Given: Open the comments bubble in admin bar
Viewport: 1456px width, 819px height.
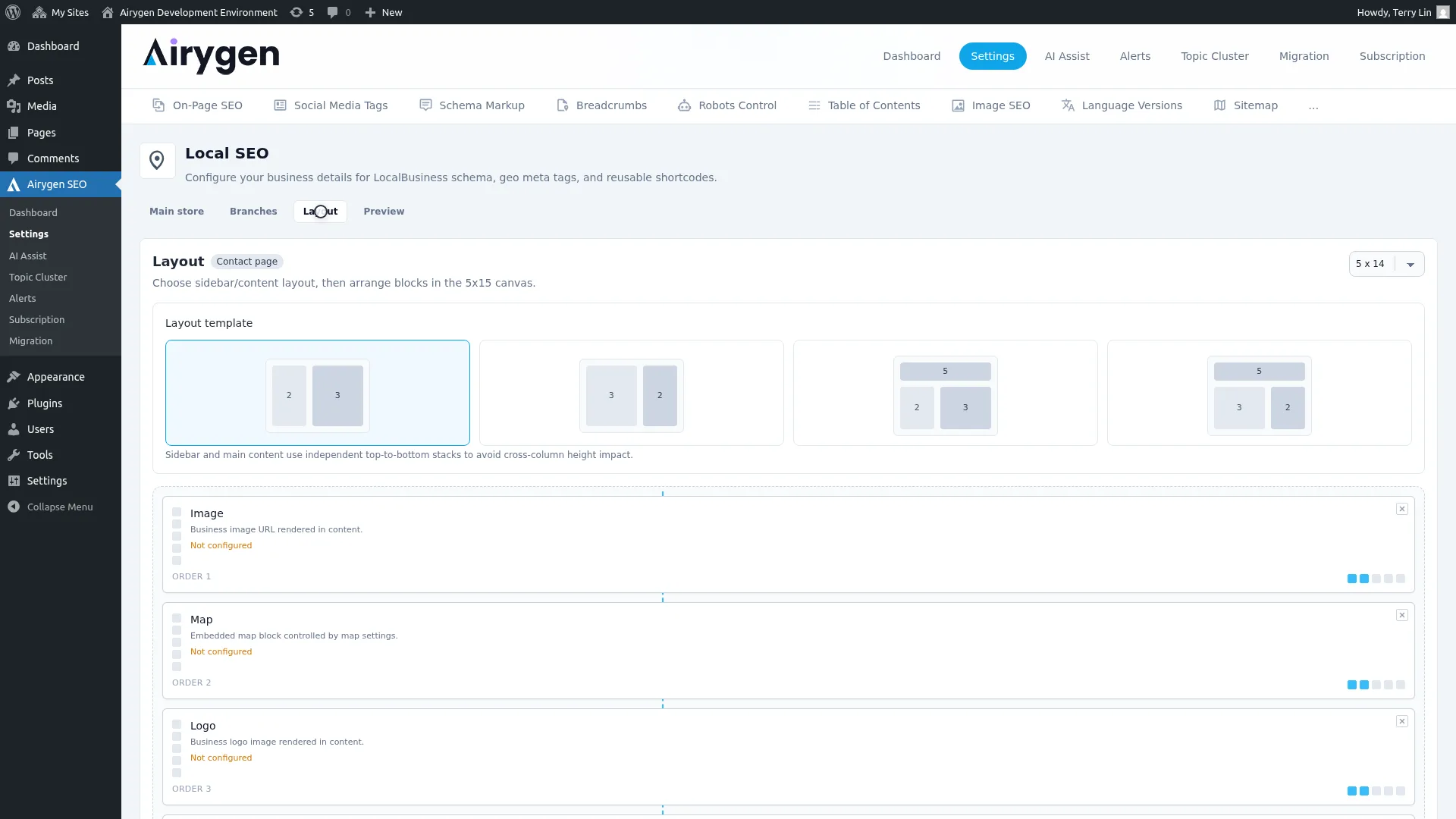Looking at the screenshot, I should pos(339,12).
